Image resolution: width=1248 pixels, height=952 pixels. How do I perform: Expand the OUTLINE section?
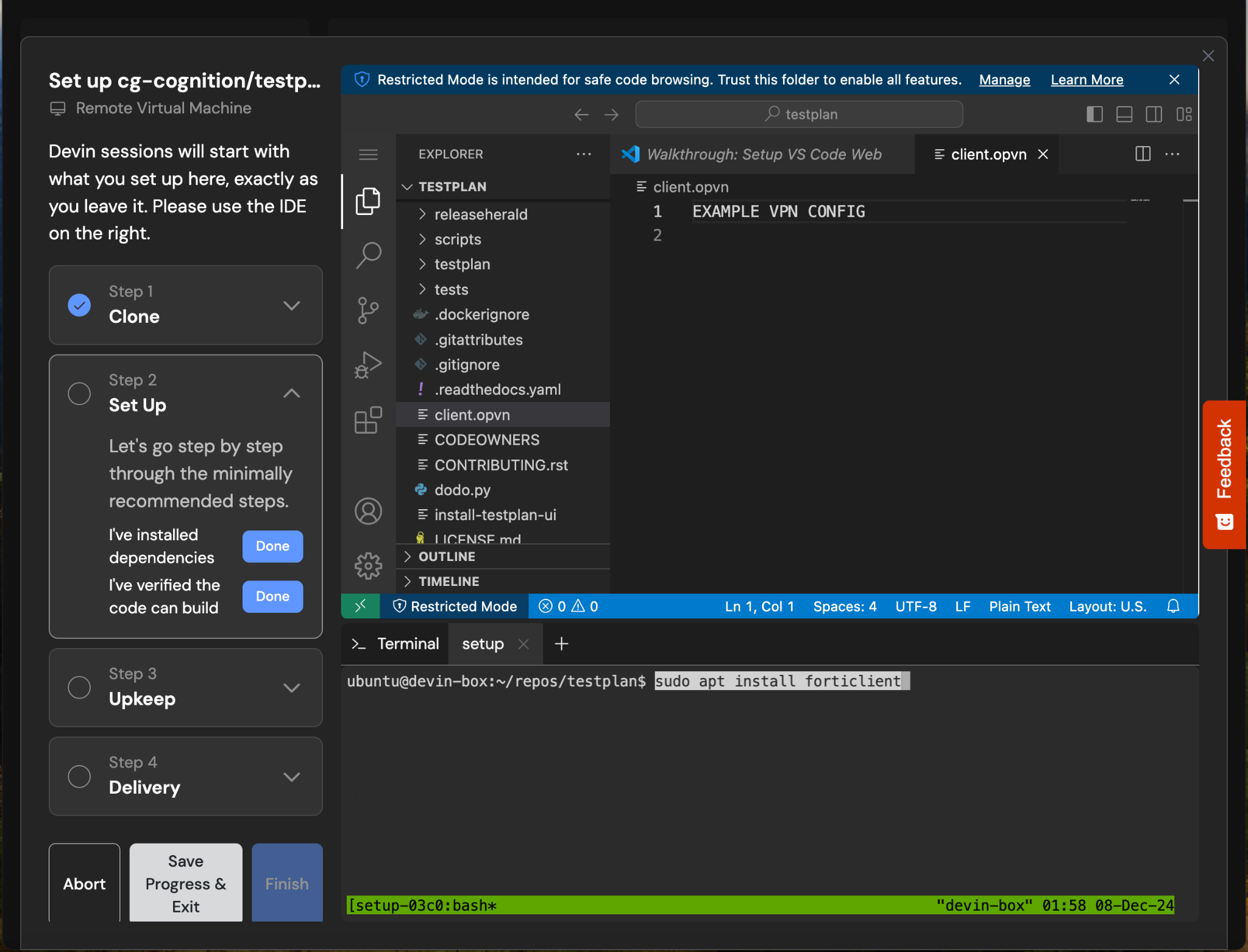pyautogui.click(x=446, y=556)
